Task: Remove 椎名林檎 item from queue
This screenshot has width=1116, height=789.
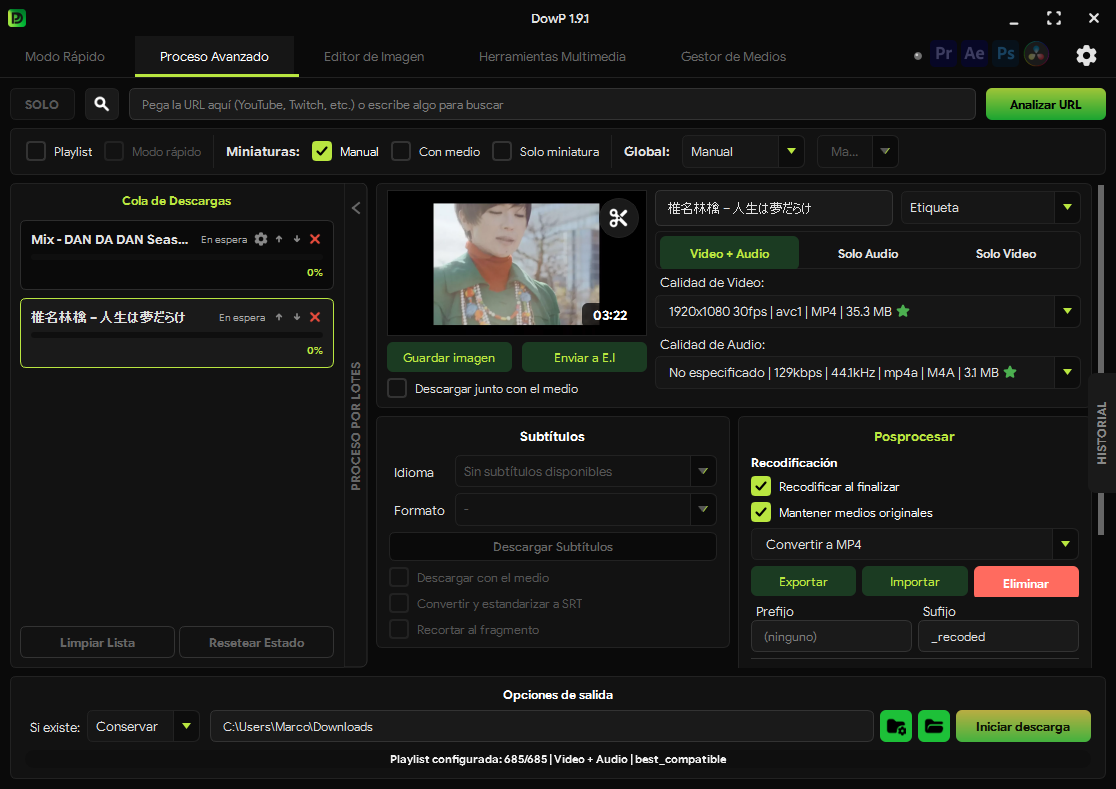Action: [315, 317]
